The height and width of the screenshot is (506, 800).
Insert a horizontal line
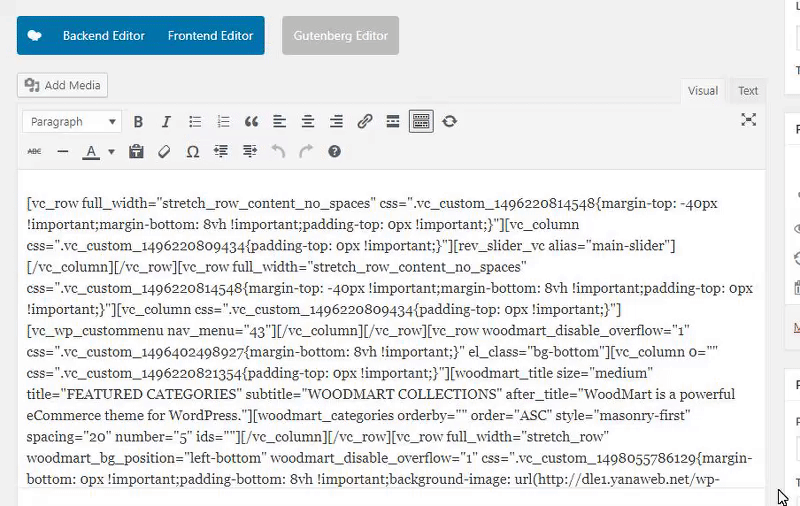[63, 151]
